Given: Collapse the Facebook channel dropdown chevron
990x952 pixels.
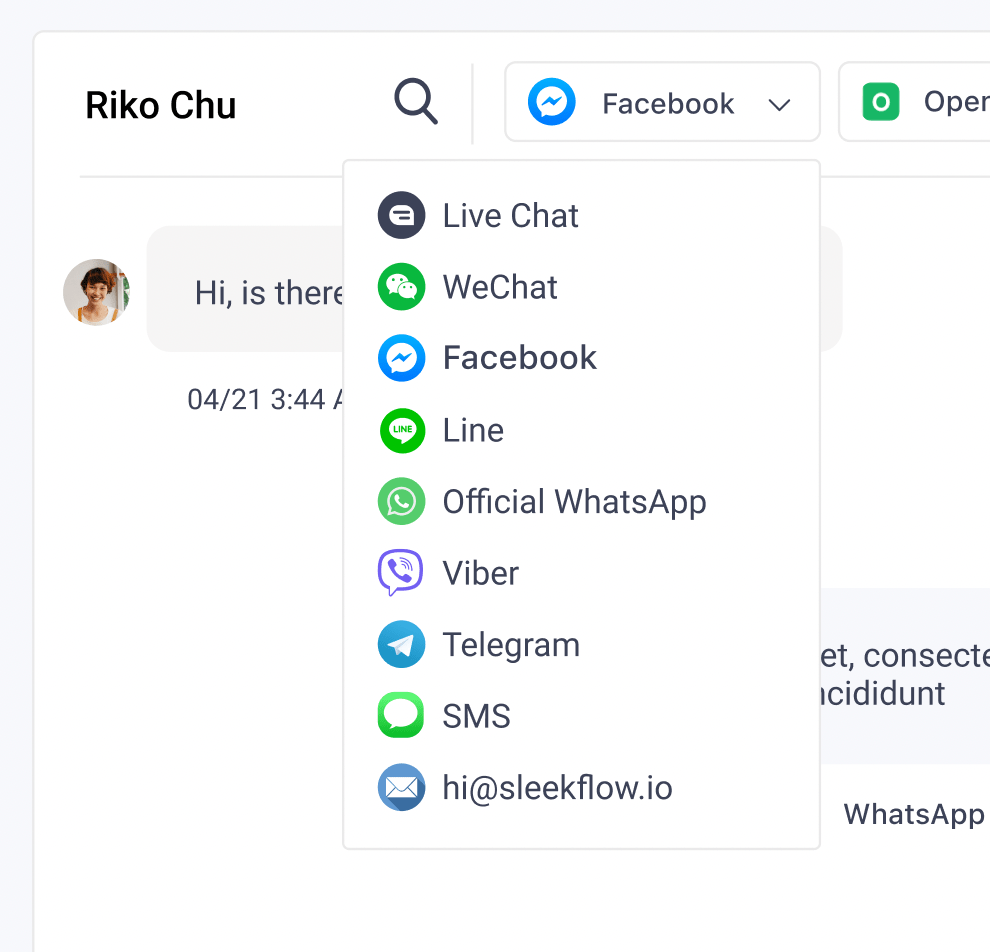Looking at the screenshot, I should (x=780, y=105).
